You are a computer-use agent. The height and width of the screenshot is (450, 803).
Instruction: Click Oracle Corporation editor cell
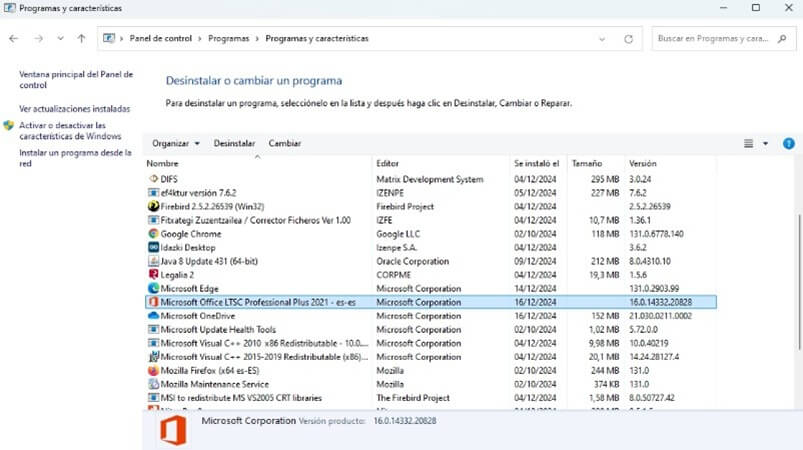412,261
